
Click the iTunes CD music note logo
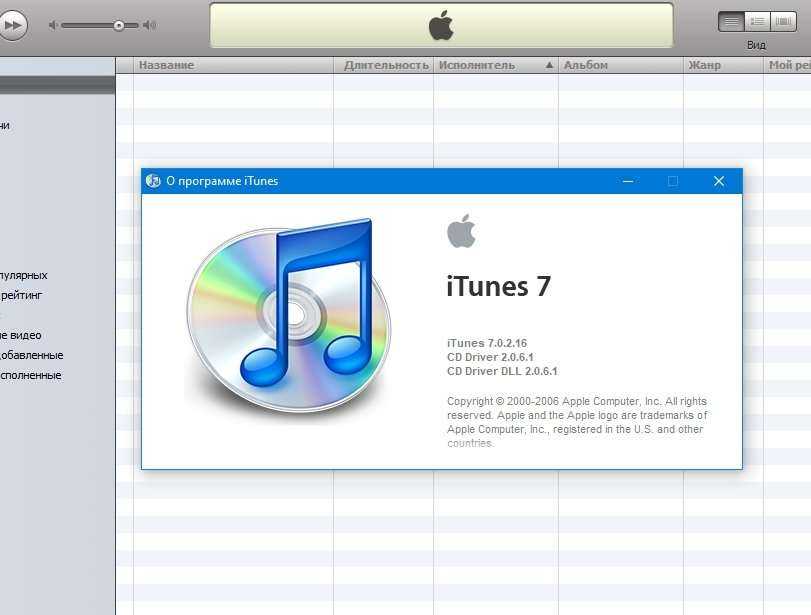click(289, 316)
